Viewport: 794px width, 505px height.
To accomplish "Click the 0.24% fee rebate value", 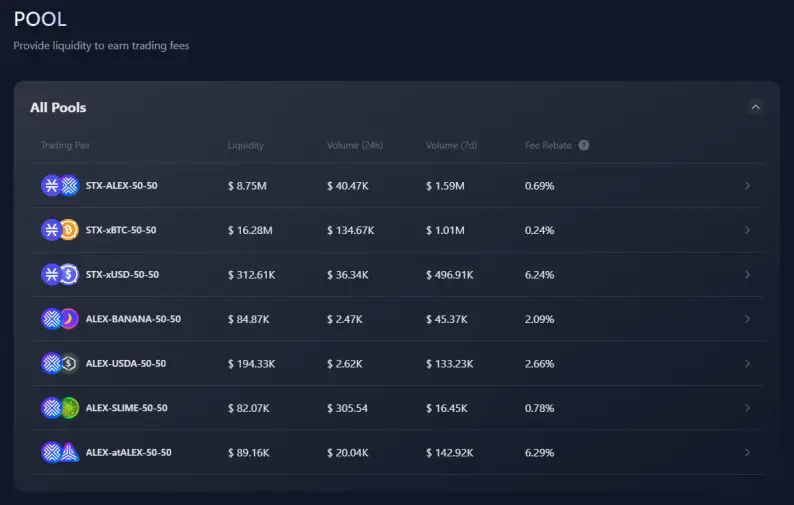I will pos(540,230).
